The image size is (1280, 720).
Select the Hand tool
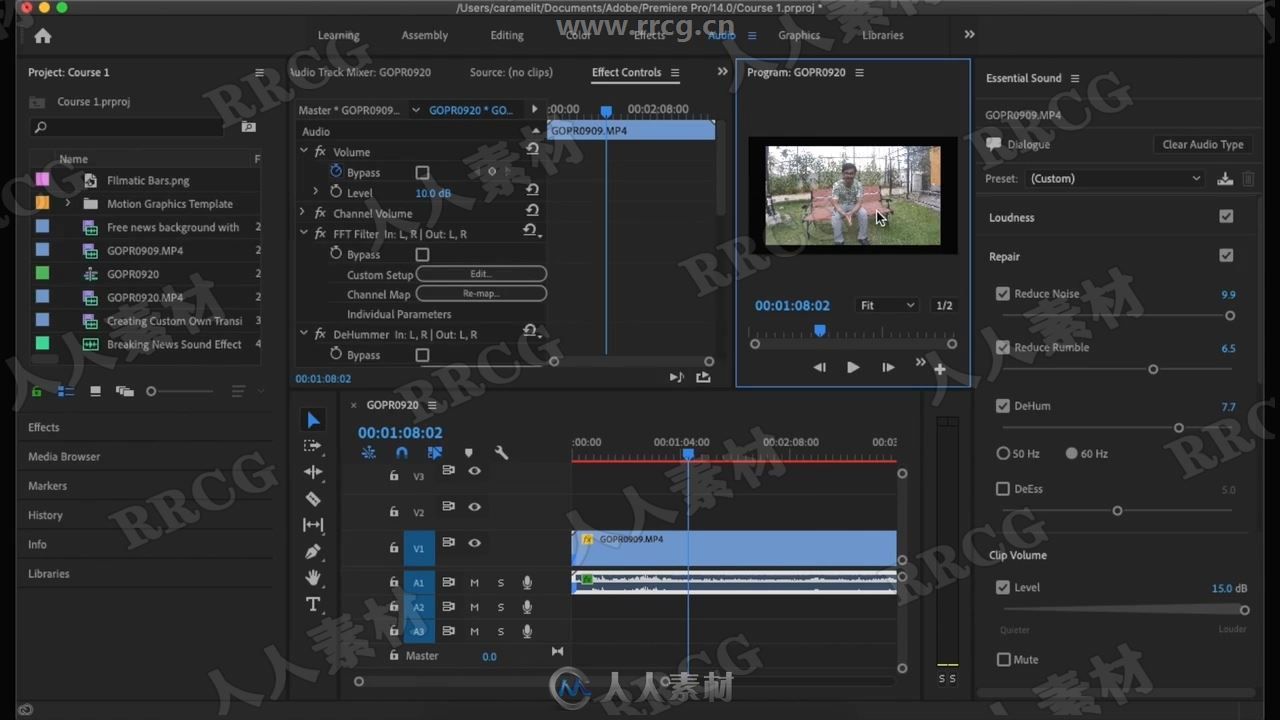point(313,577)
